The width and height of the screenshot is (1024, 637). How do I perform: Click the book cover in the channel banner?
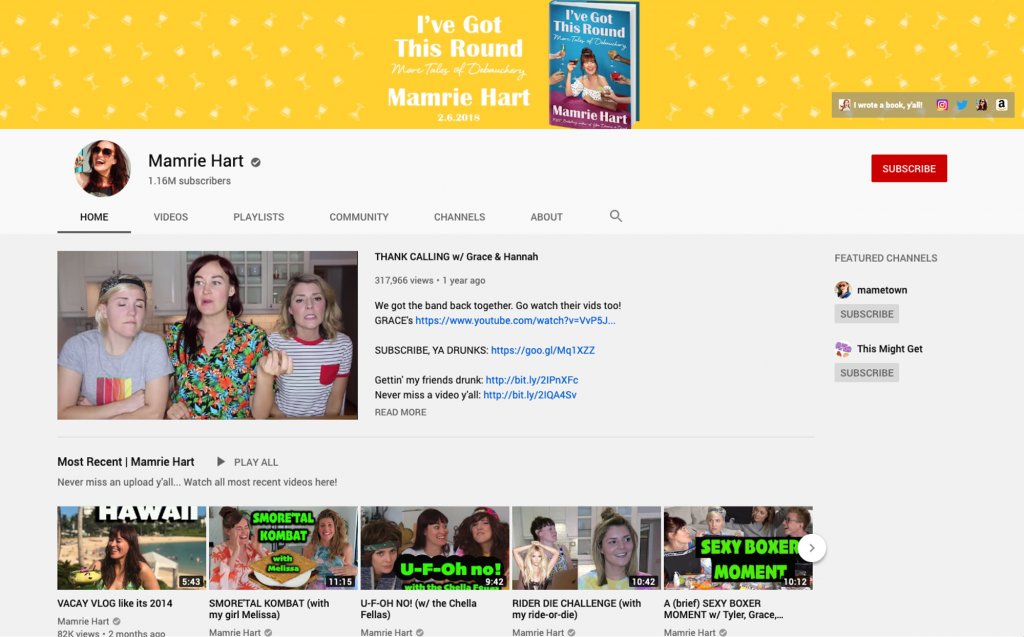593,64
